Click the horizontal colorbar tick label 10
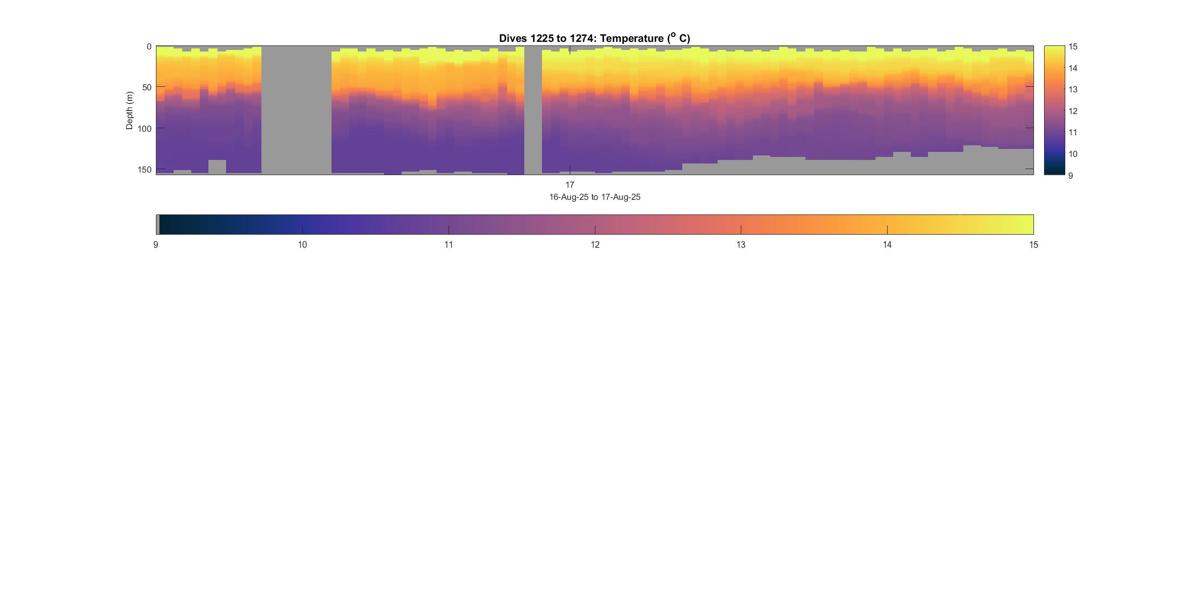This screenshot has width=1200, height=611. [x=302, y=244]
